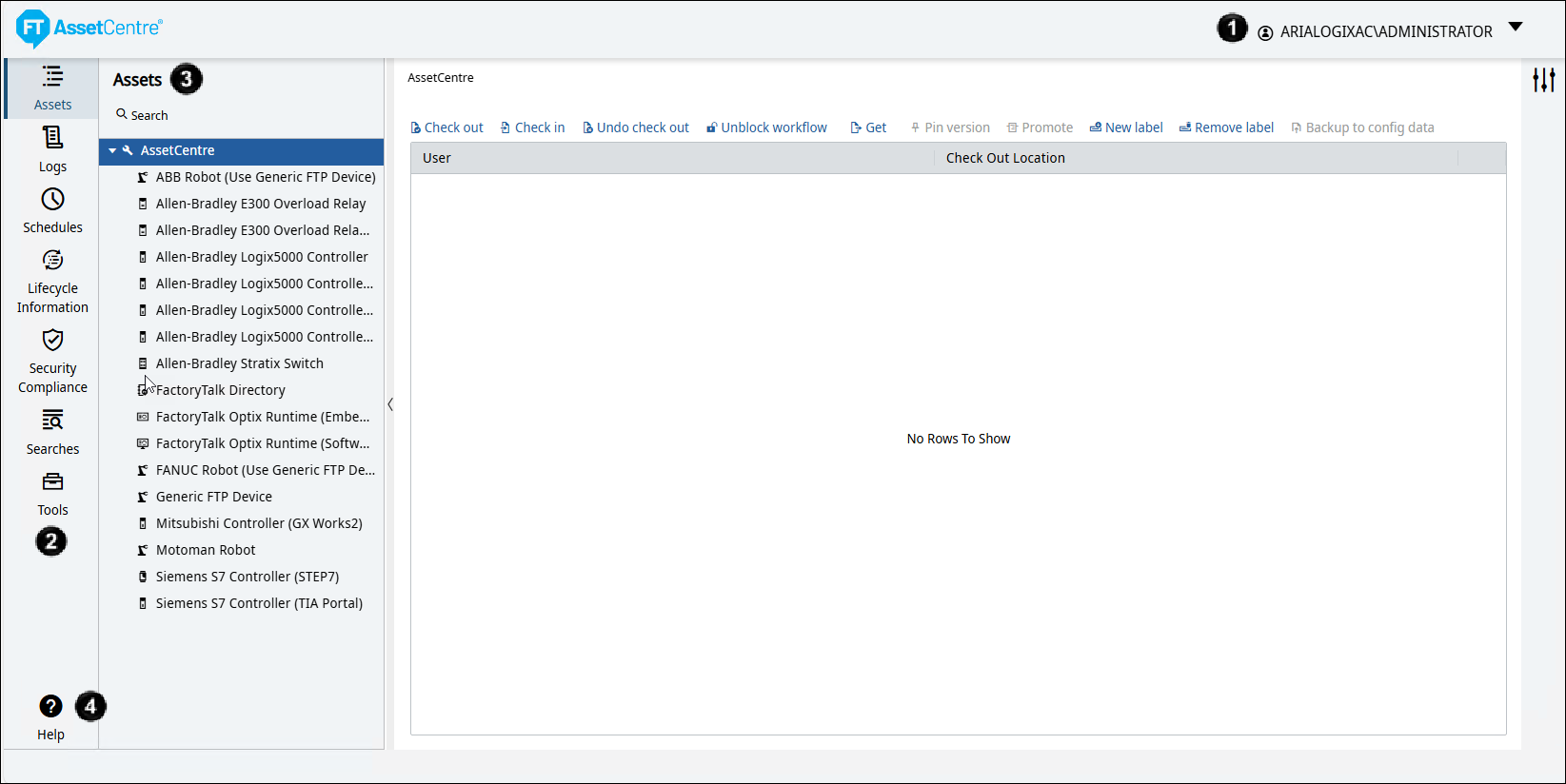Click the New label toolbar button

1126,127
